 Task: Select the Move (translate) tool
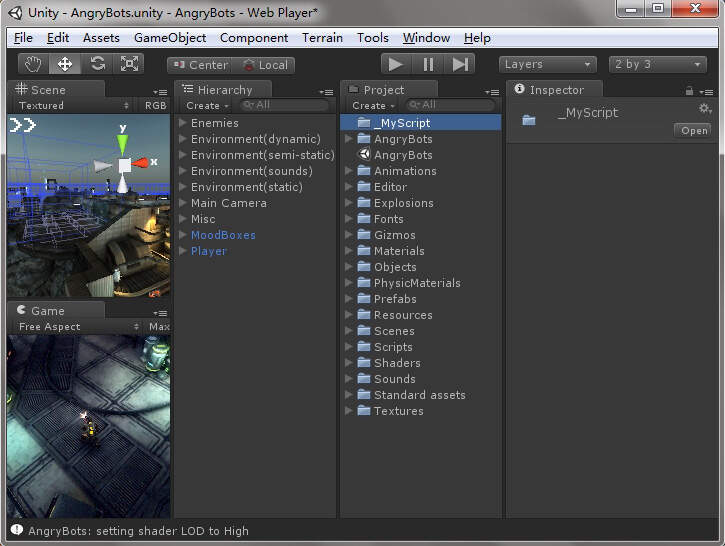pos(65,64)
